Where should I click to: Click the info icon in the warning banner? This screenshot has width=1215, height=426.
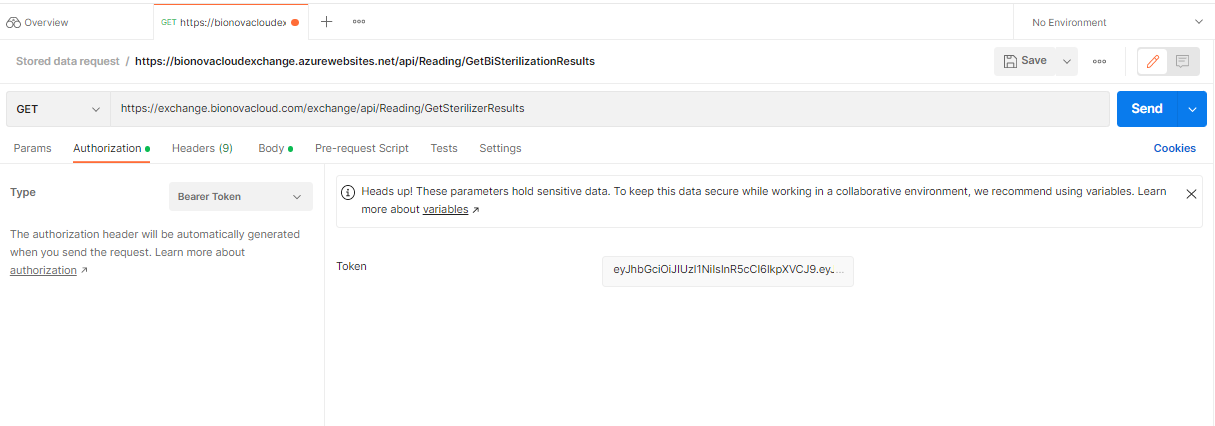point(349,191)
